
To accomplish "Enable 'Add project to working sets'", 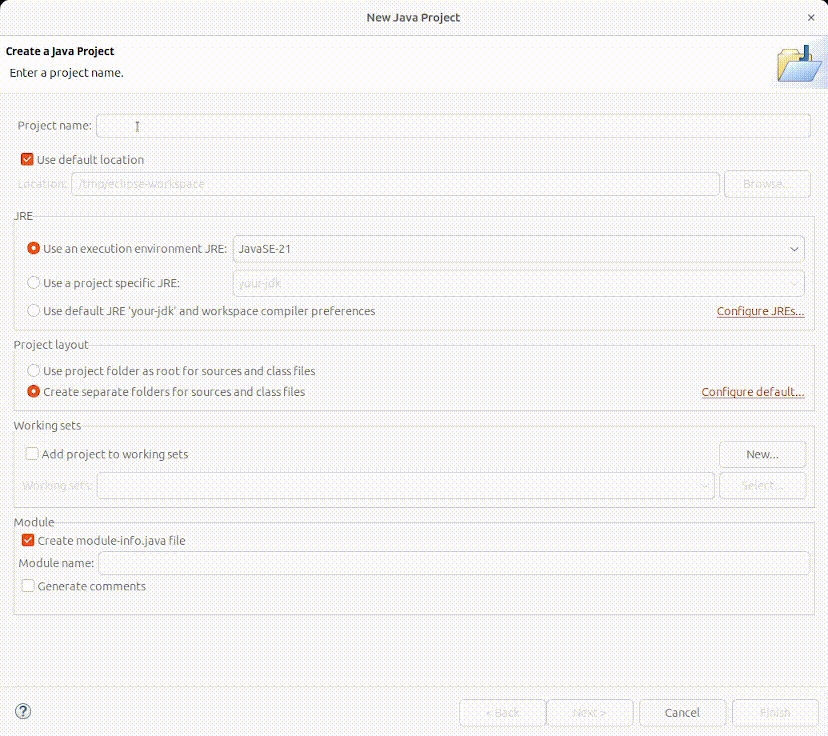I will point(30,454).
